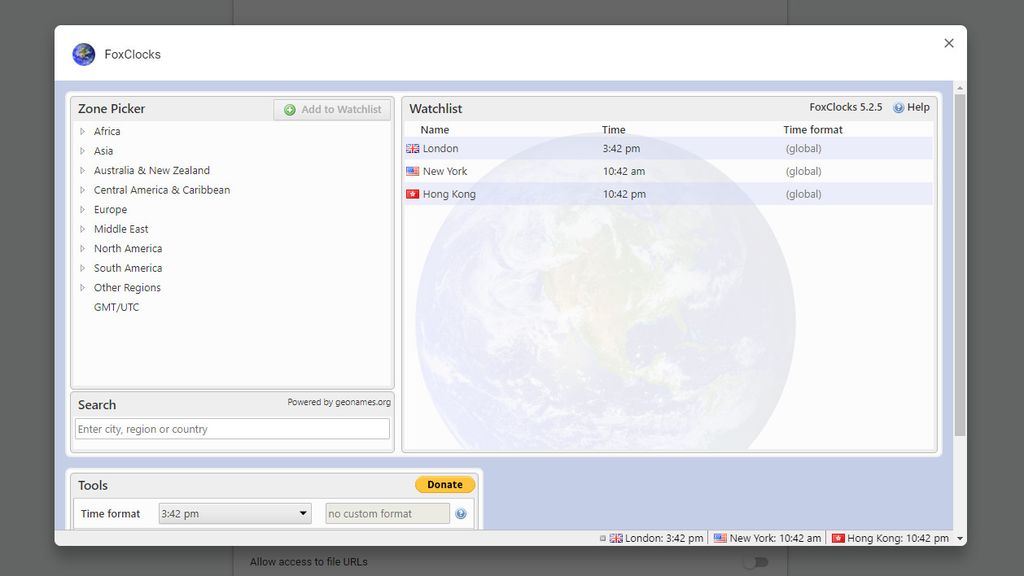
Task: Click the Hong Kong flag on the status bar
Action: point(837,538)
